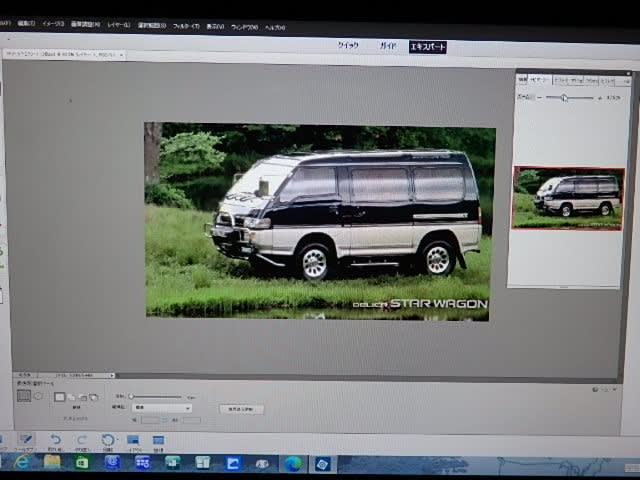Screen dimensions: 640x480
Task: Open the ヘルプ (Help) menu
Action: point(275,28)
